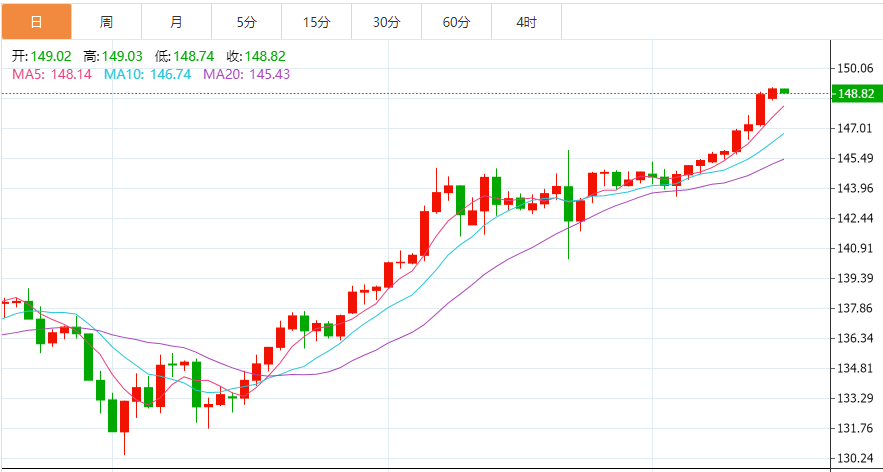Click the lowest red candle near 131.76
The width and height of the screenshot is (883, 472).
click(124, 416)
